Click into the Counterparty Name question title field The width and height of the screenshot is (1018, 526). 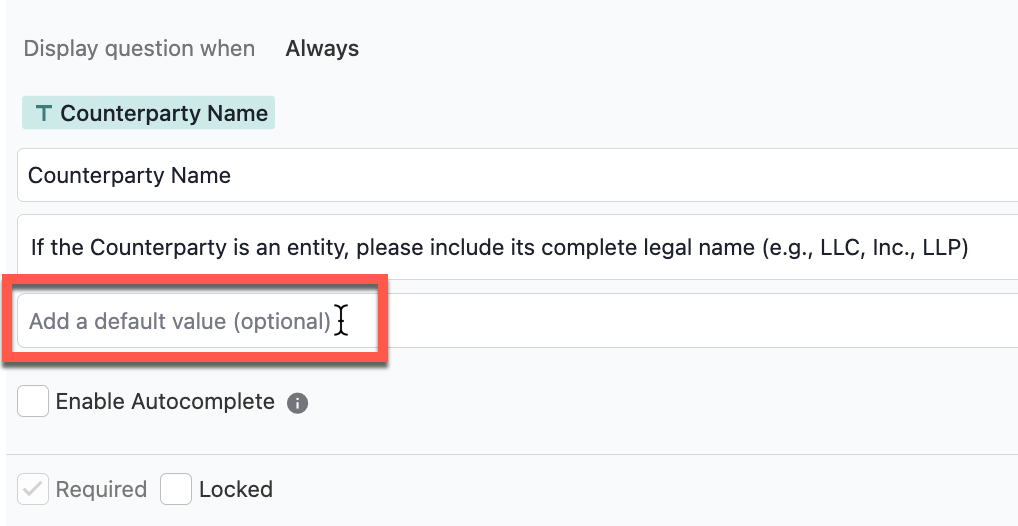pyautogui.click(x=517, y=175)
